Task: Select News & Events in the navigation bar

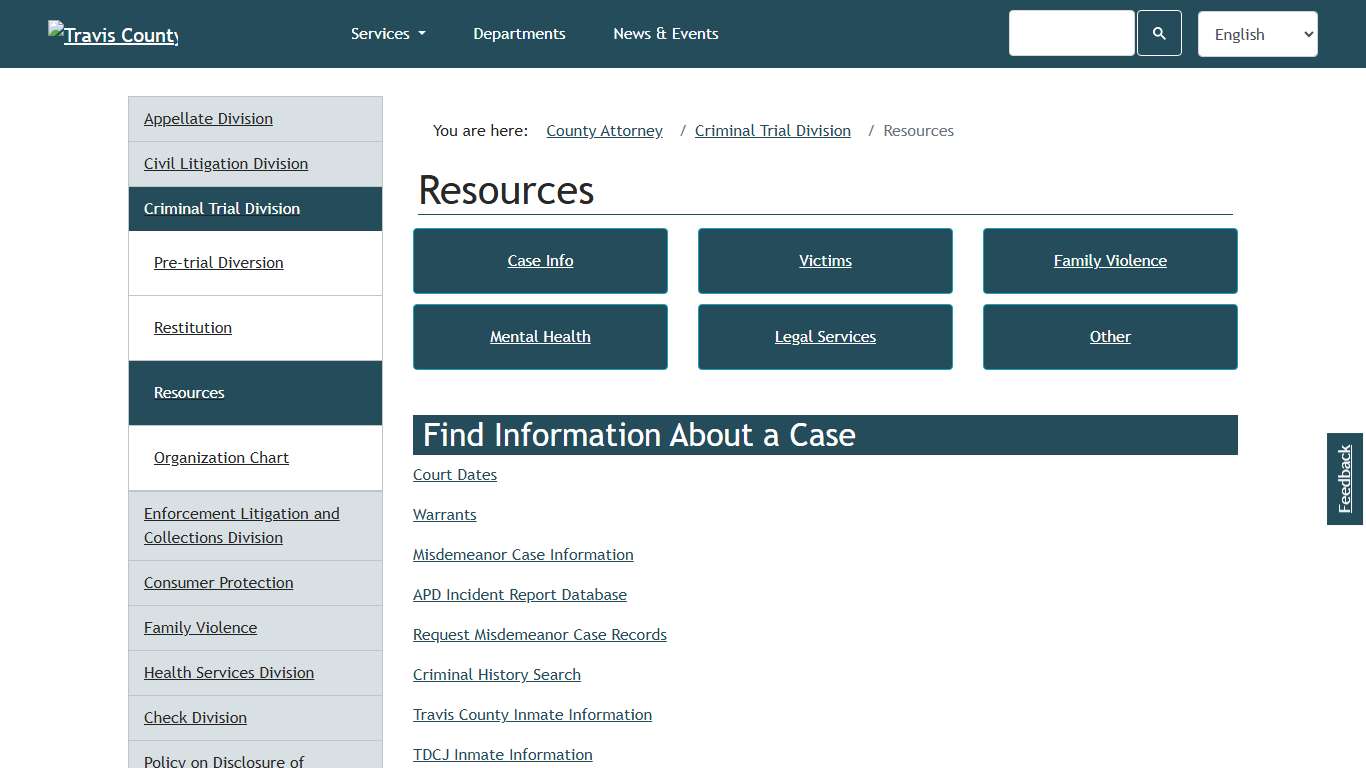Action: 665,33
